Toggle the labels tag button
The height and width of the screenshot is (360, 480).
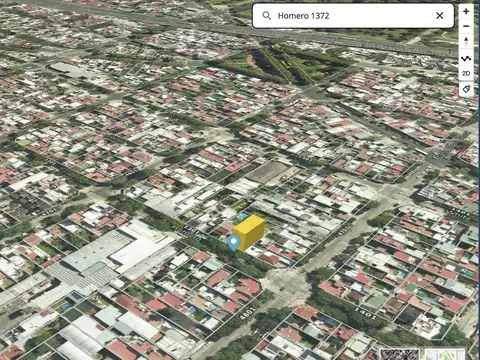point(466,89)
